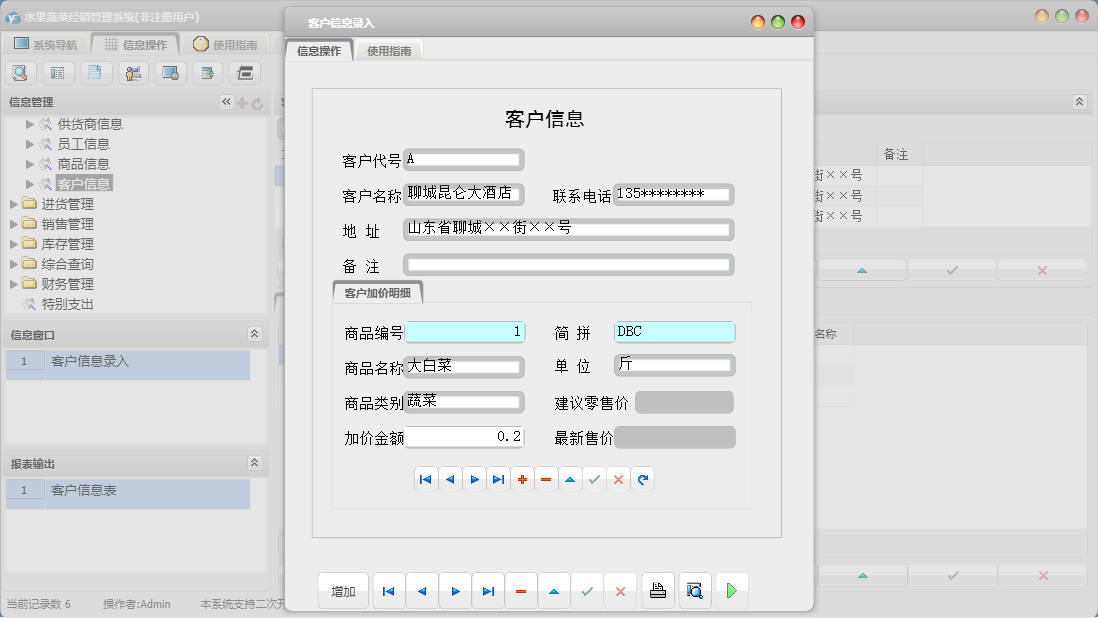Select the 系统导航 tab at the top
This screenshot has height=618, width=1098.
pos(45,43)
